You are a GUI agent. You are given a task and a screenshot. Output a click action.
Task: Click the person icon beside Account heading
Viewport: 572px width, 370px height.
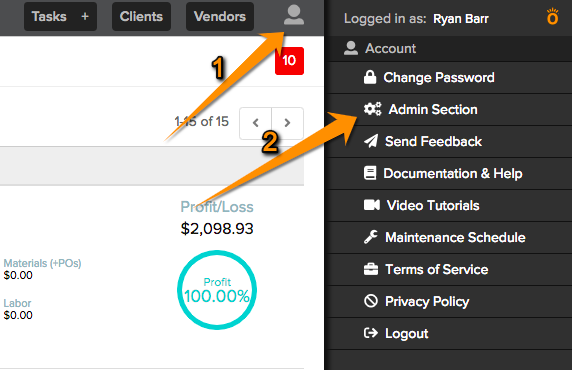click(x=351, y=48)
